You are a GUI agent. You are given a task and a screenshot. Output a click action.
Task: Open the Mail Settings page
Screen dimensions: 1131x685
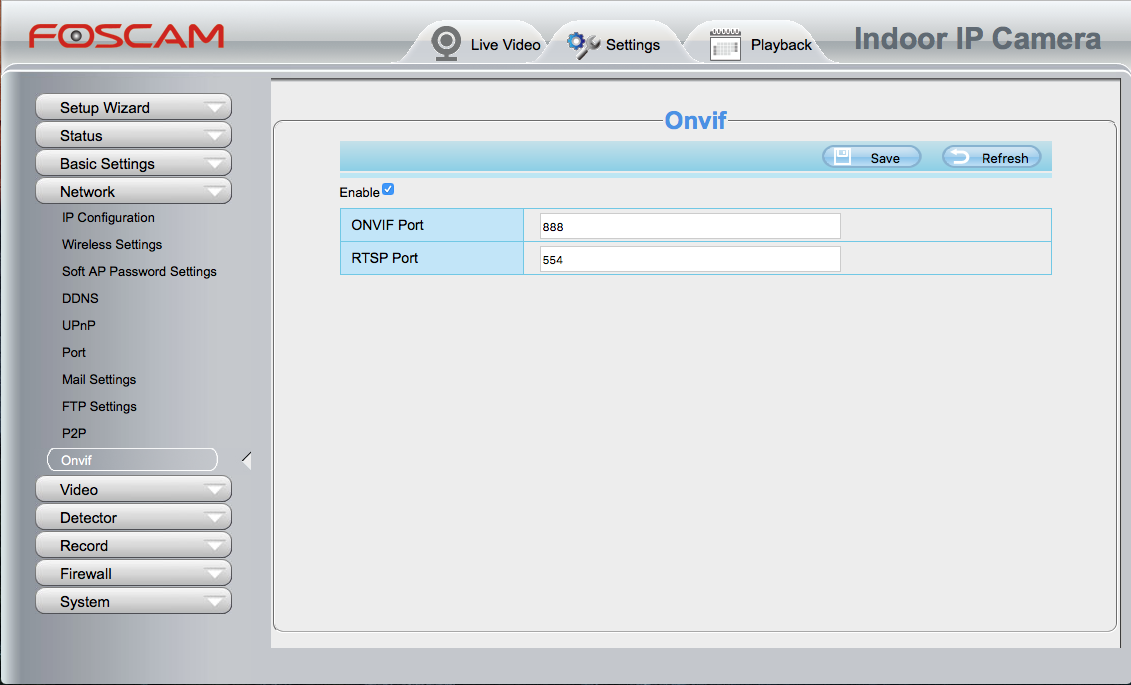click(x=99, y=380)
